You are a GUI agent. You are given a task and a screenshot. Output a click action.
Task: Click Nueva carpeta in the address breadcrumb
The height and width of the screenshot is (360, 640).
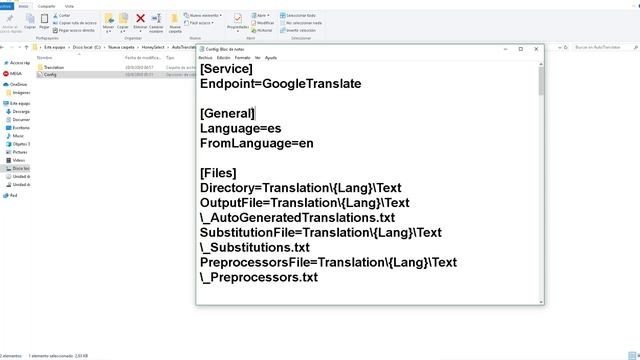pos(121,47)
